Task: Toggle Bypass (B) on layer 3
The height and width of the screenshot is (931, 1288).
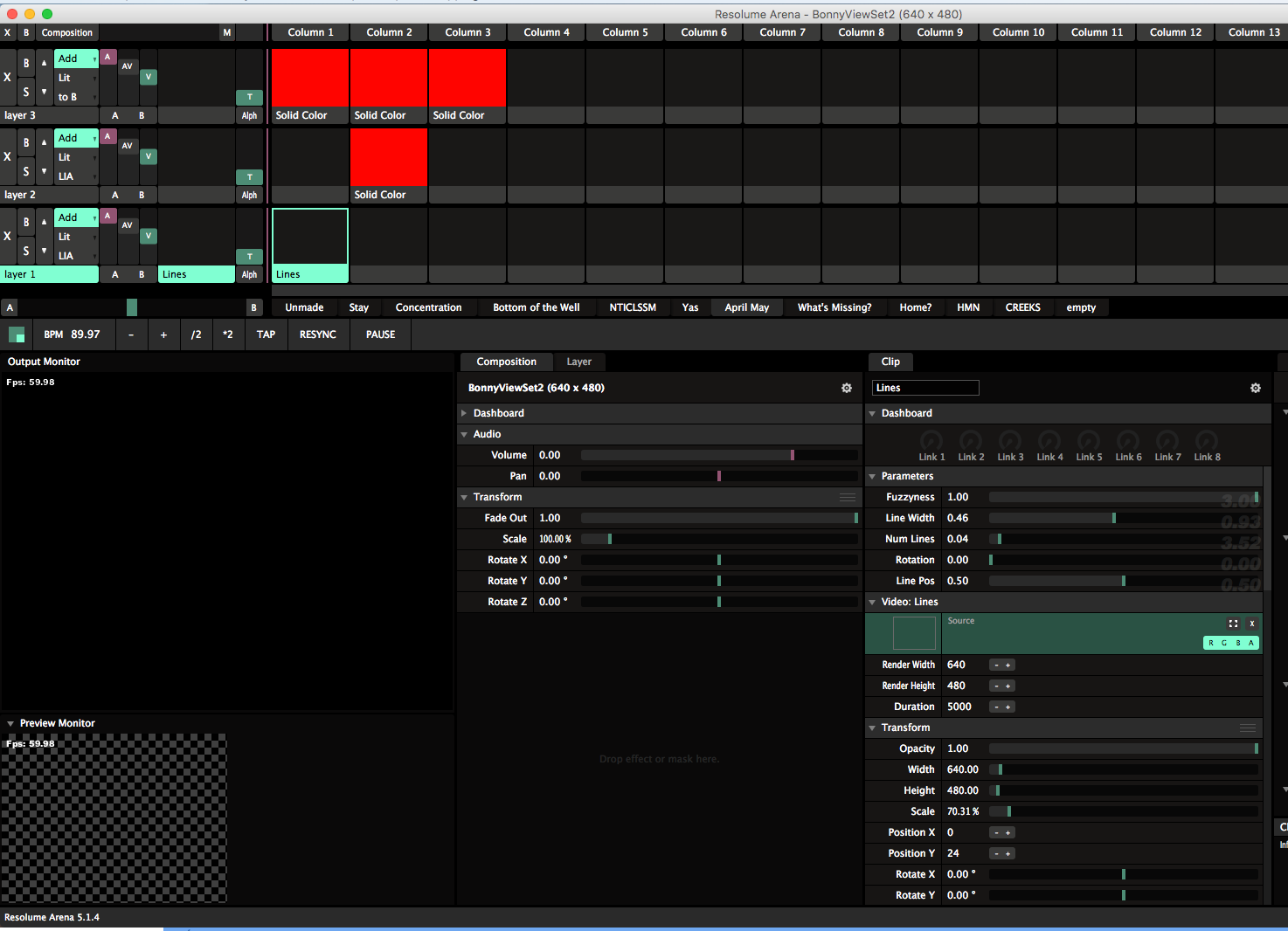Action: [x=26, y=63]
